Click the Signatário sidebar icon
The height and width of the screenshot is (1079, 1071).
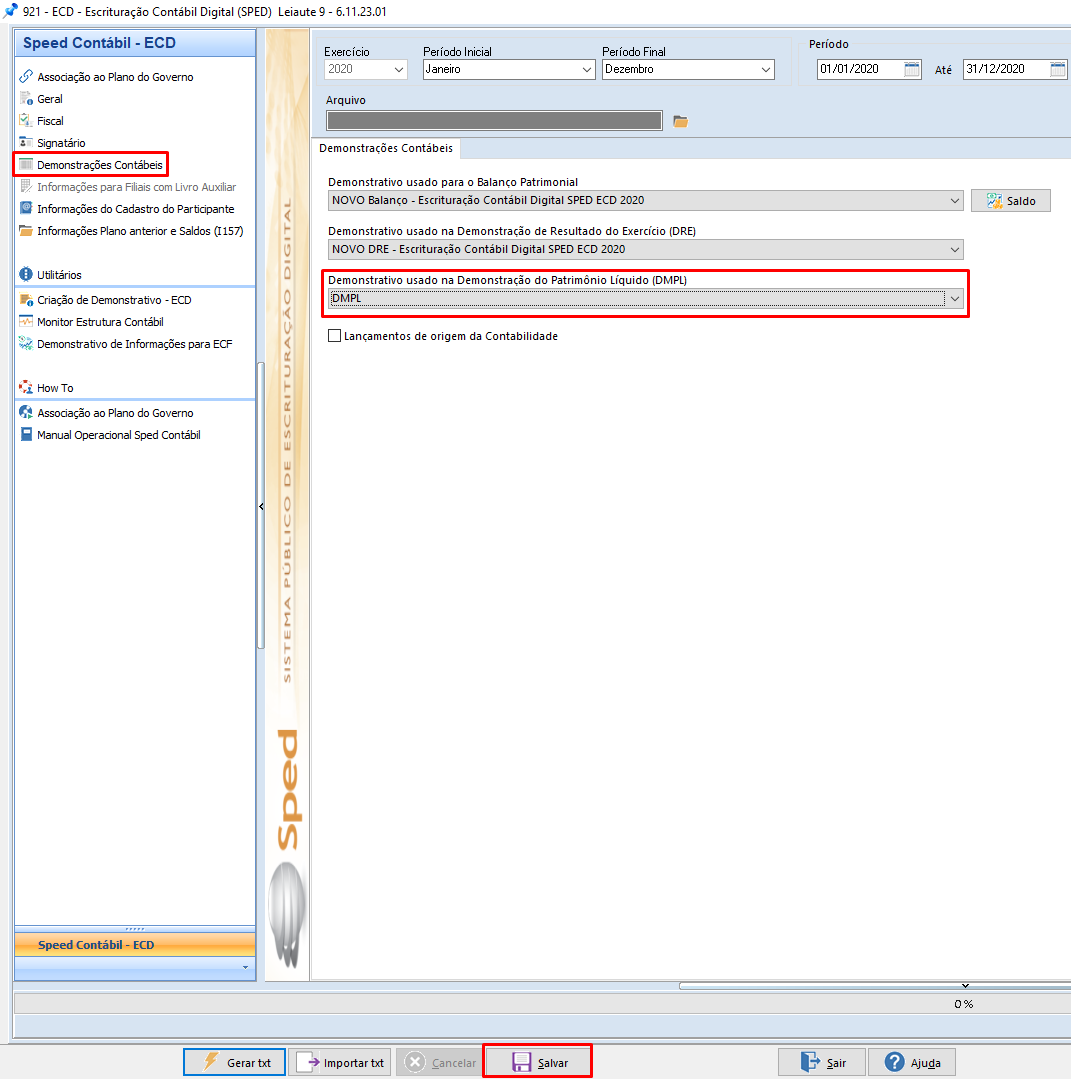click(26, 142)
